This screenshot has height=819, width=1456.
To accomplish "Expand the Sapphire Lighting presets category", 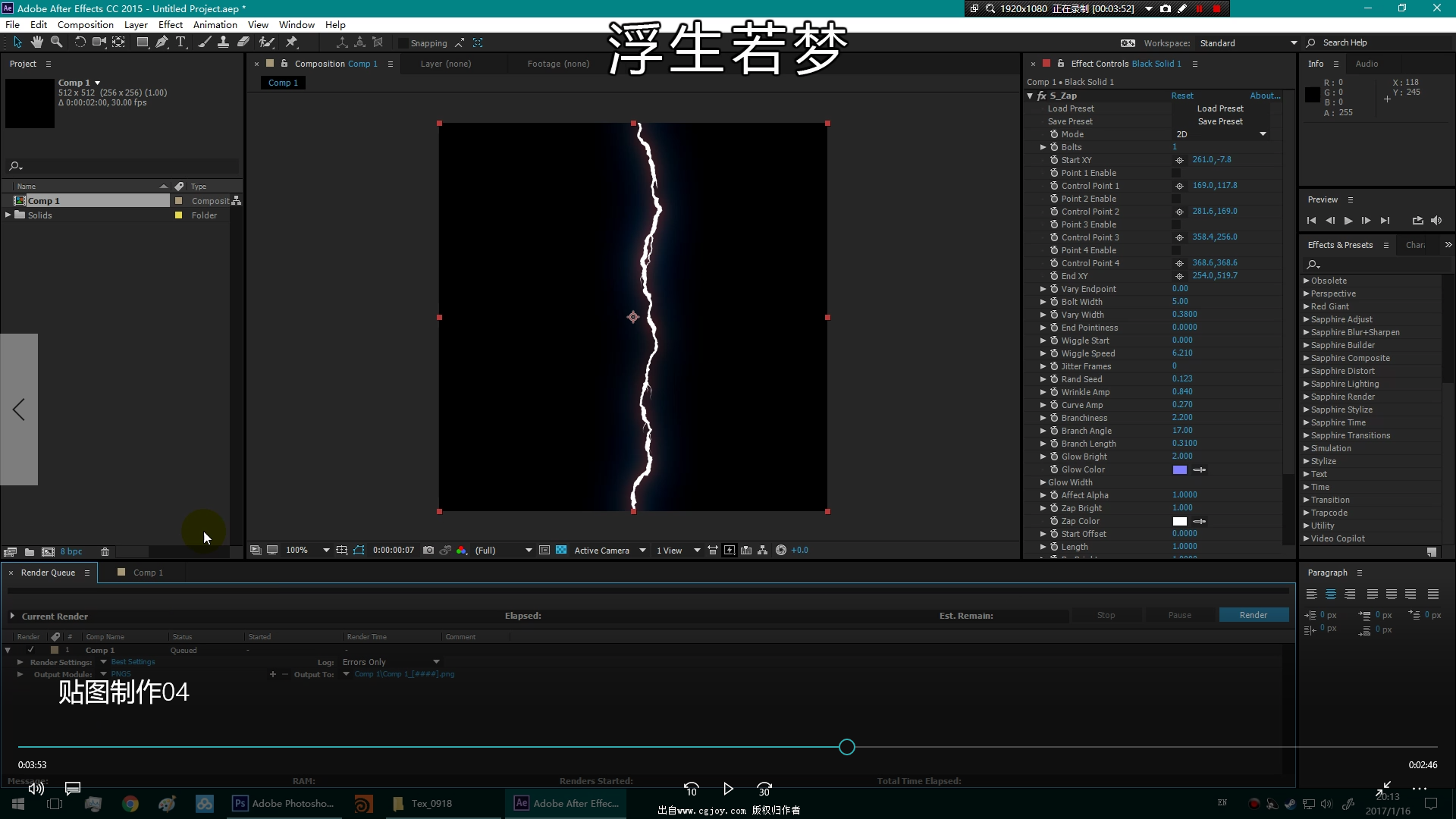I will coord(1307,384).
